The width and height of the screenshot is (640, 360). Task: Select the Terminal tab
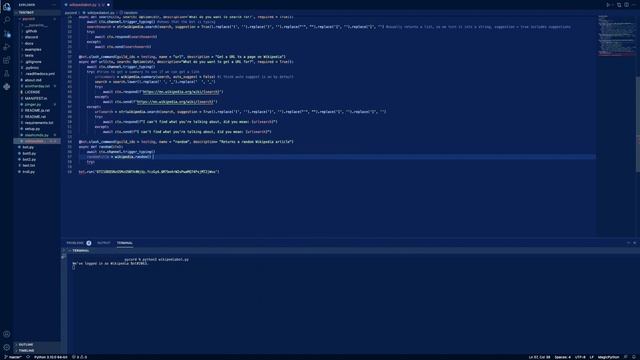(x=124, y=243)
